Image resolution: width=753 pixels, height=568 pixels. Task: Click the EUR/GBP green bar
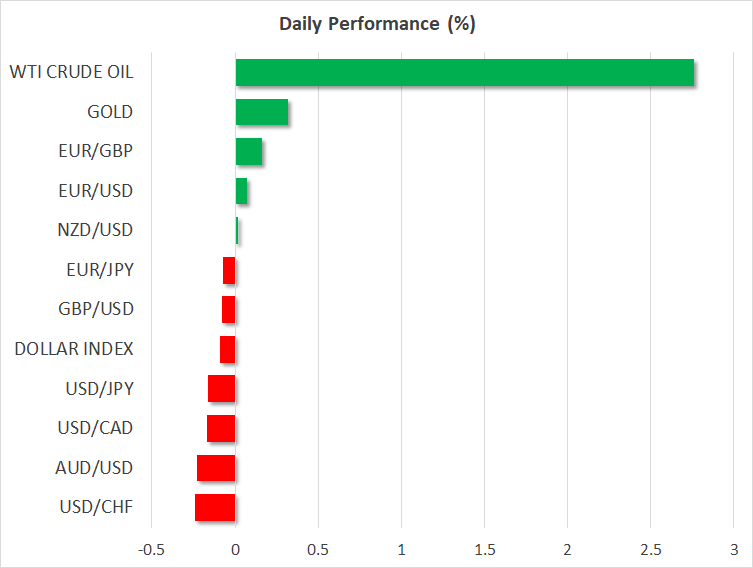[x=248, y=152]
